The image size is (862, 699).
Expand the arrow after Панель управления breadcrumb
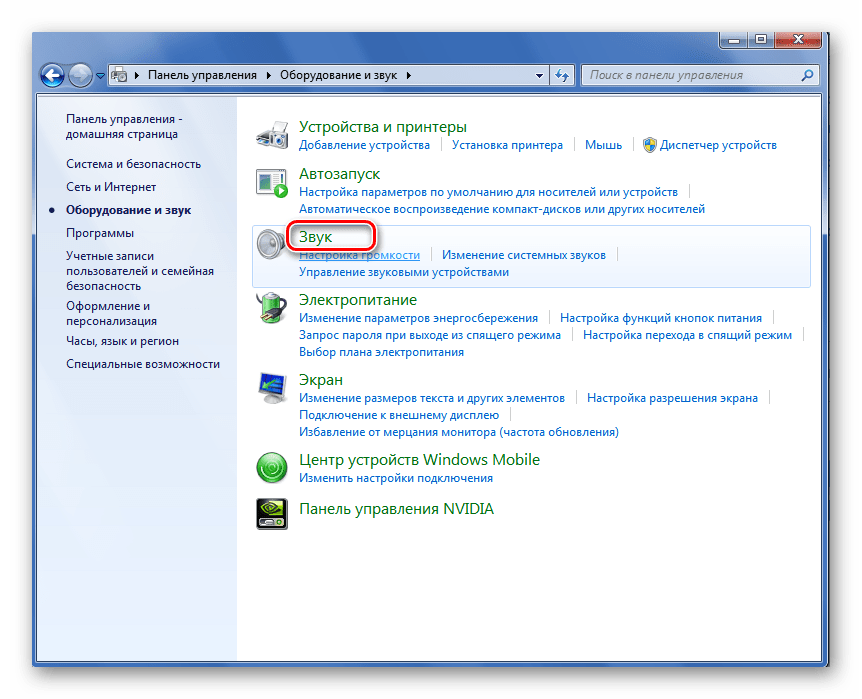(x=267, y=75)
